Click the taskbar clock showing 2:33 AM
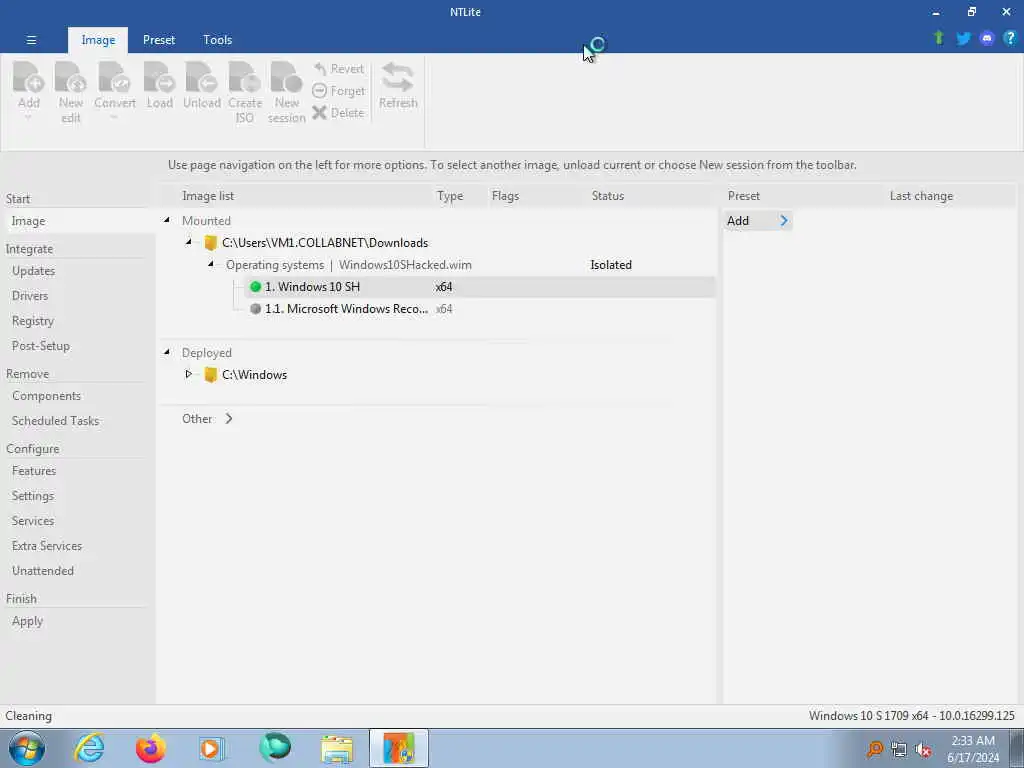Viewport: 1024px width, 768px height. tap(972, 749)
